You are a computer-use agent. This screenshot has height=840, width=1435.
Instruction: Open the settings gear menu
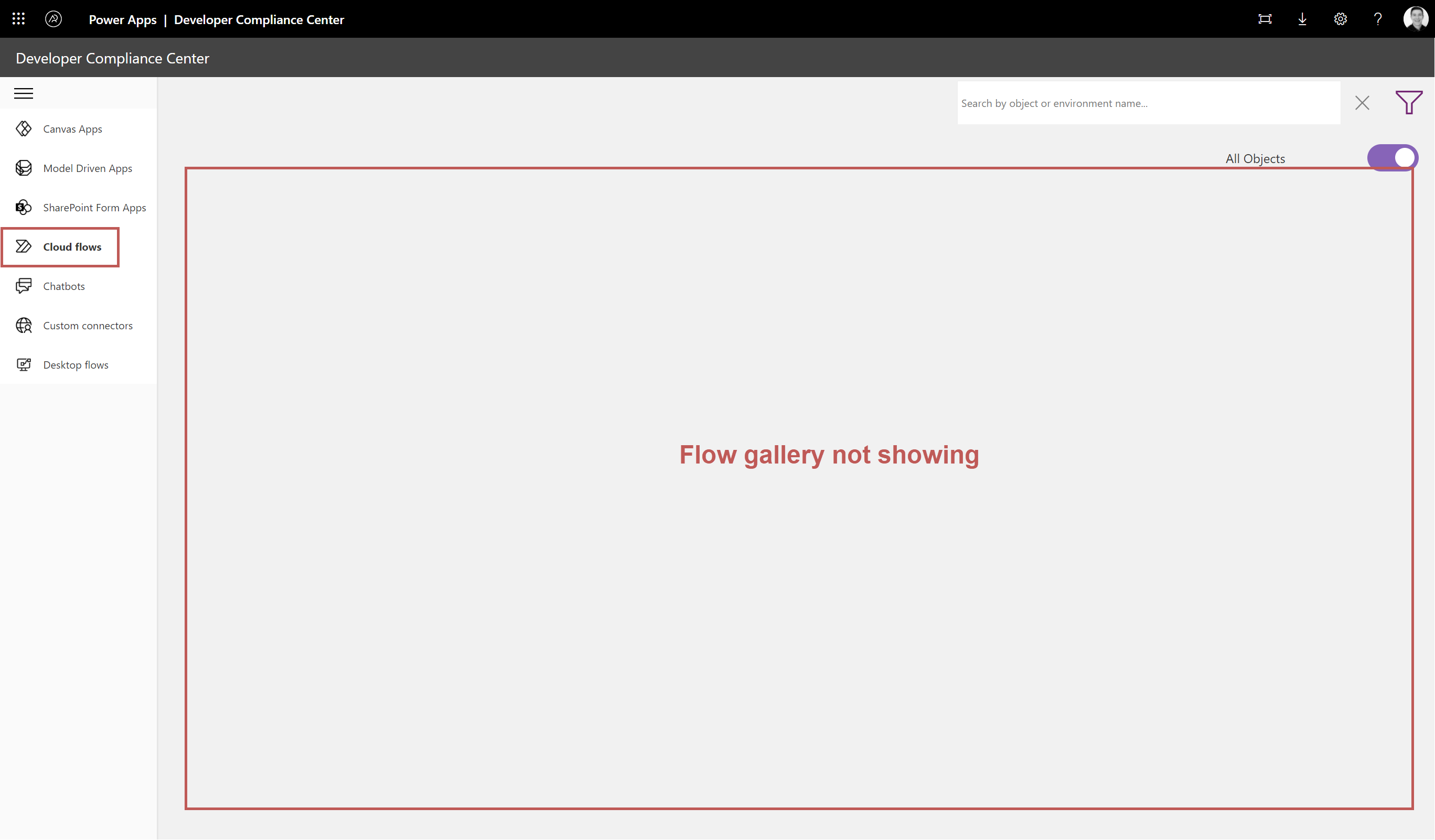tap(1341, 19)
